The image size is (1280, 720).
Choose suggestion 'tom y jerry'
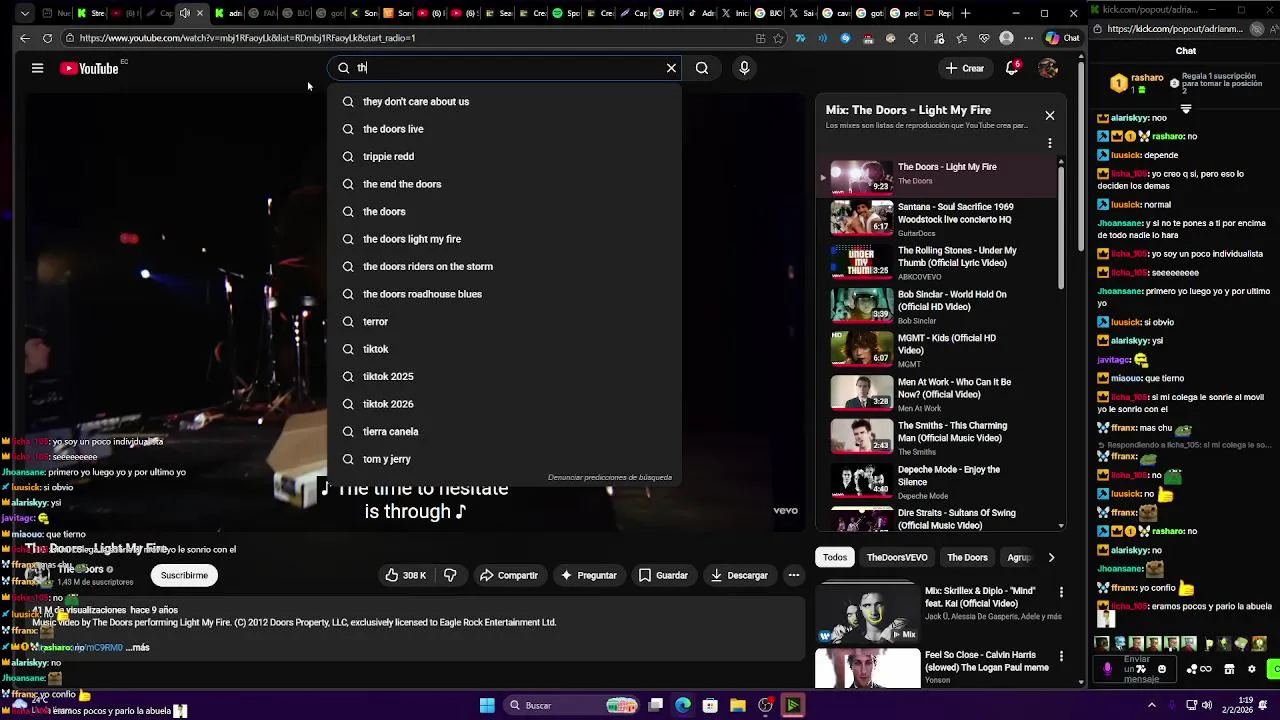[504, 459]
